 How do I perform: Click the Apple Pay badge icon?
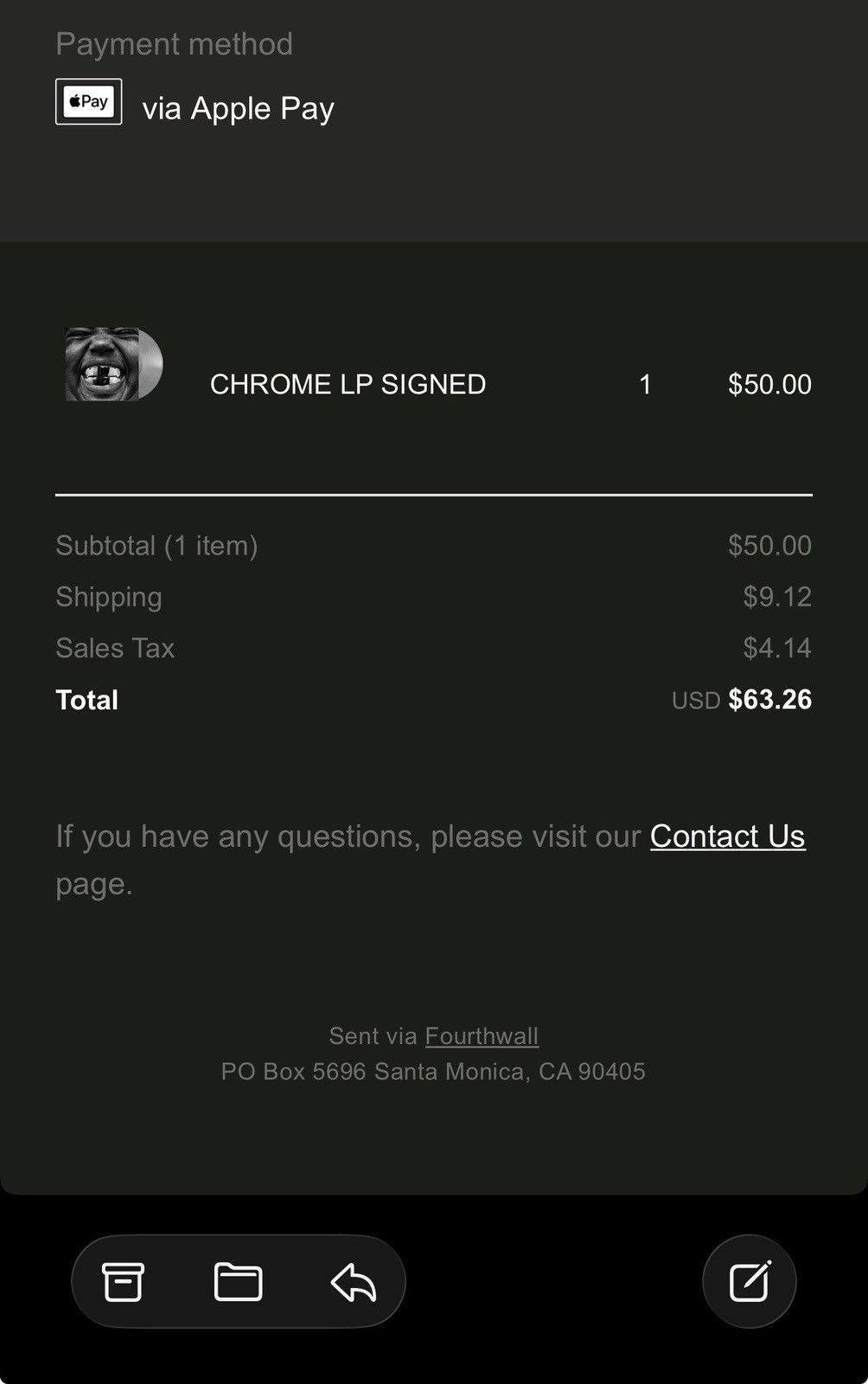(89, 102)
